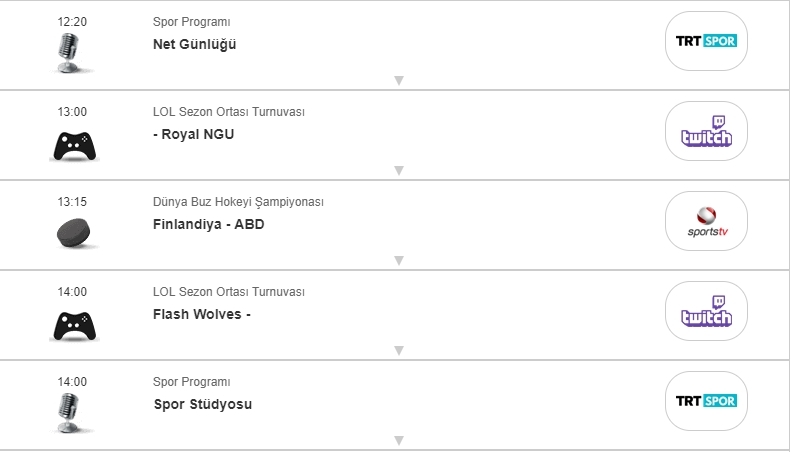Expand details arrow under Royal NGU
791x452 pixels.
tap(398, 170)
